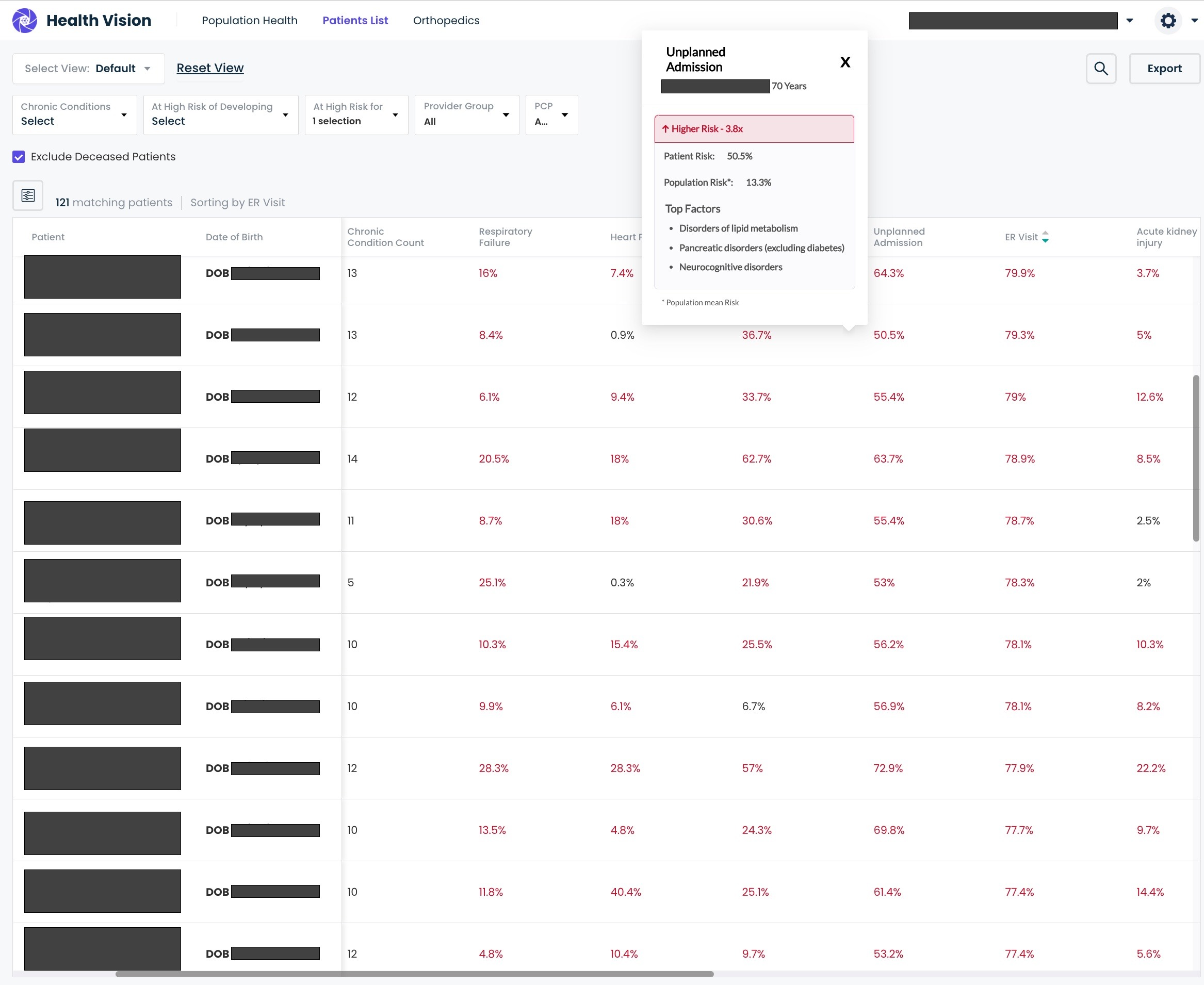
Task: Click chronic condition count 5 cell
Action: tap(350, 583)
